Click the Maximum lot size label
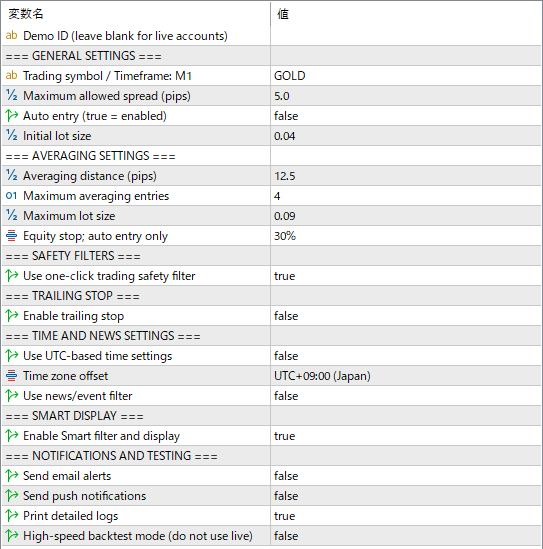 (69, 216)
